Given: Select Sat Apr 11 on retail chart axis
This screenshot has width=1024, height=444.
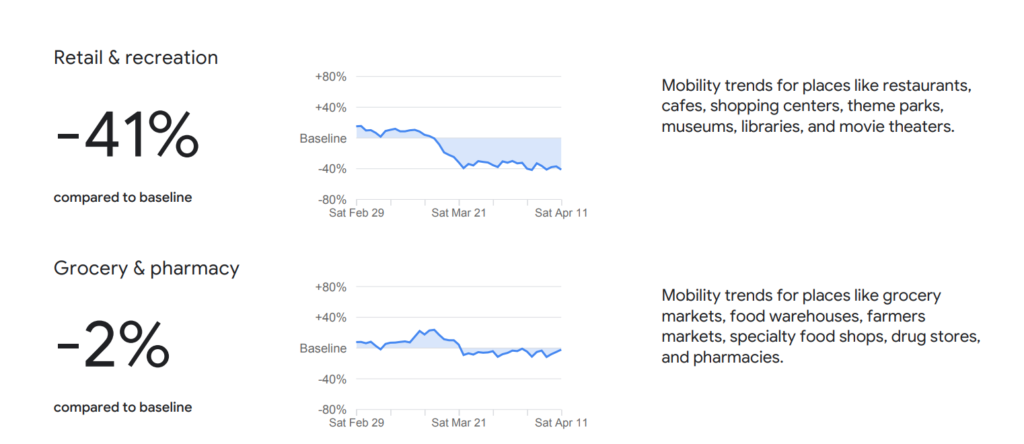Looking at the screenshot, I should (561, 212).
